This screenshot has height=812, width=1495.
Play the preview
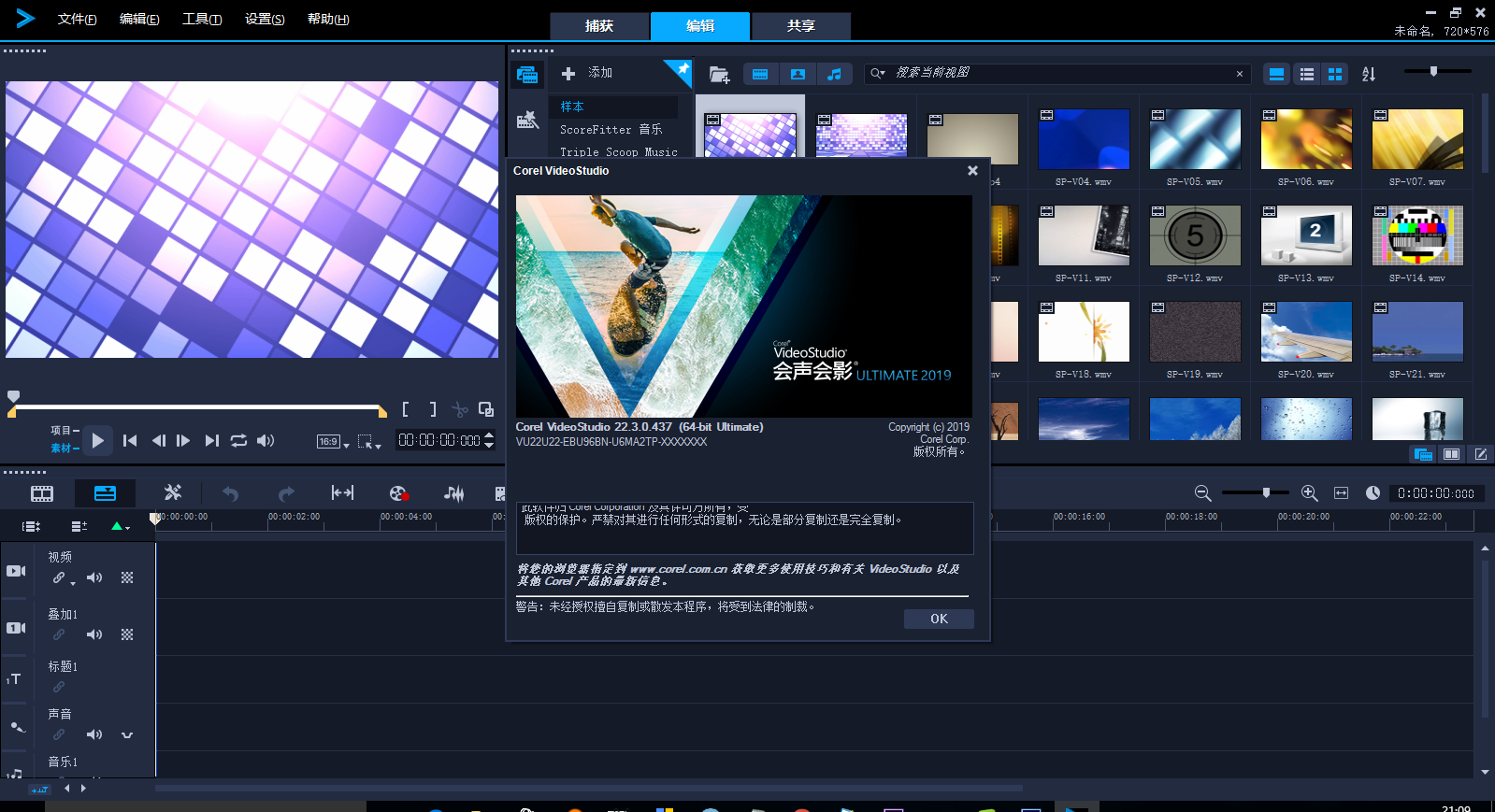[x=97, y=440]
